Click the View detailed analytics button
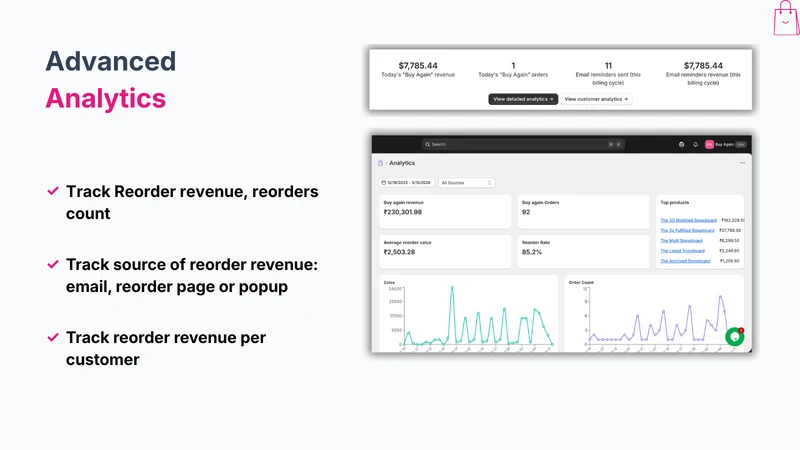Image resolution: width=800 pixels, height=450 pixels. [523, 99]
